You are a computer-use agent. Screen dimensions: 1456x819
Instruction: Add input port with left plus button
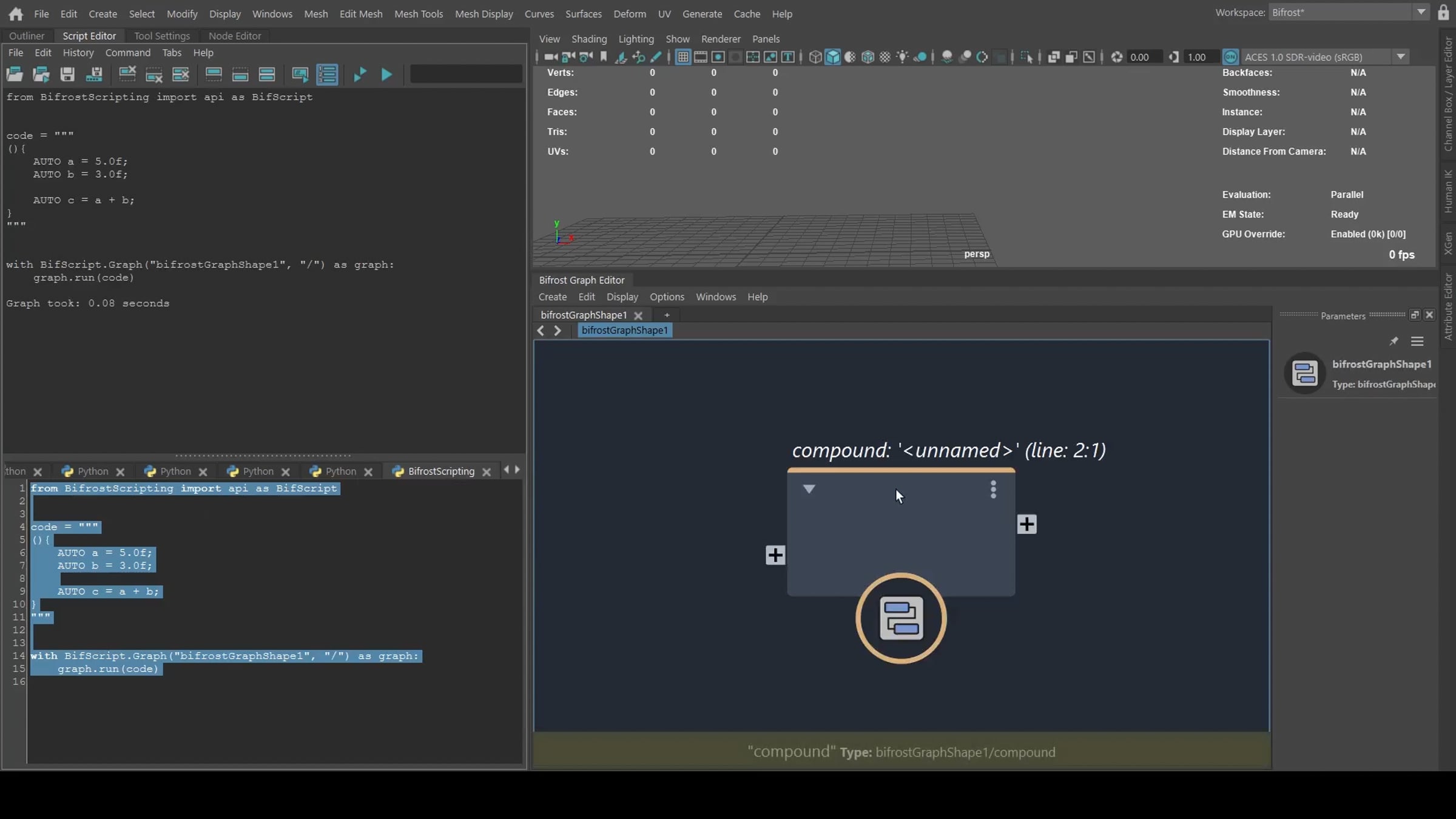(x=775, y=555)
